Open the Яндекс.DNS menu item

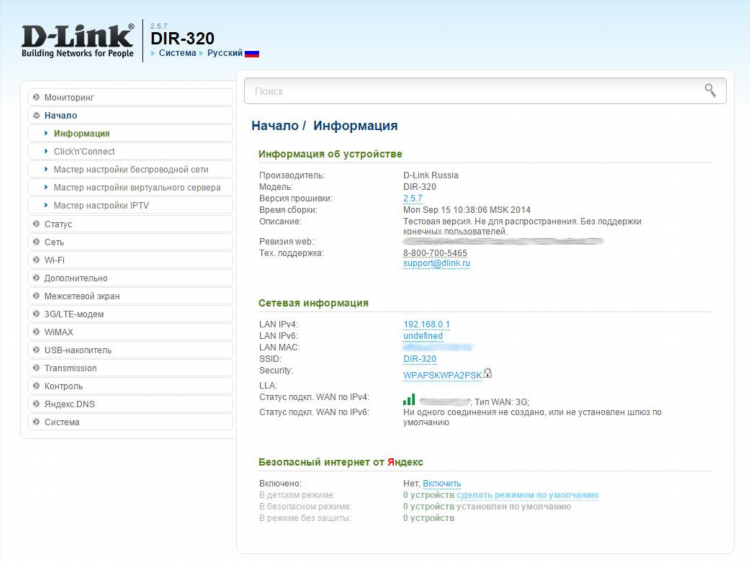(x=130, y=404)
